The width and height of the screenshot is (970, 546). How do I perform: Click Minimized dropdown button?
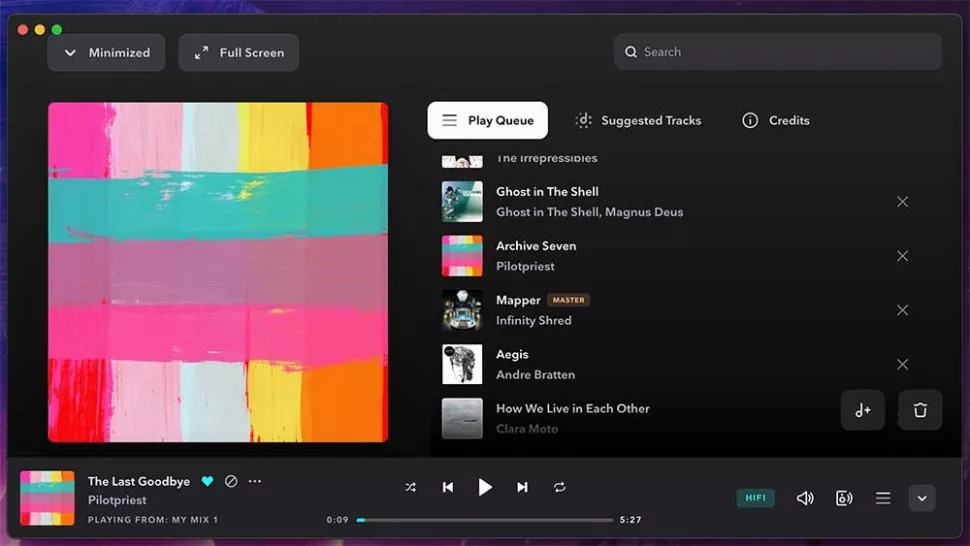click(106, 53)
